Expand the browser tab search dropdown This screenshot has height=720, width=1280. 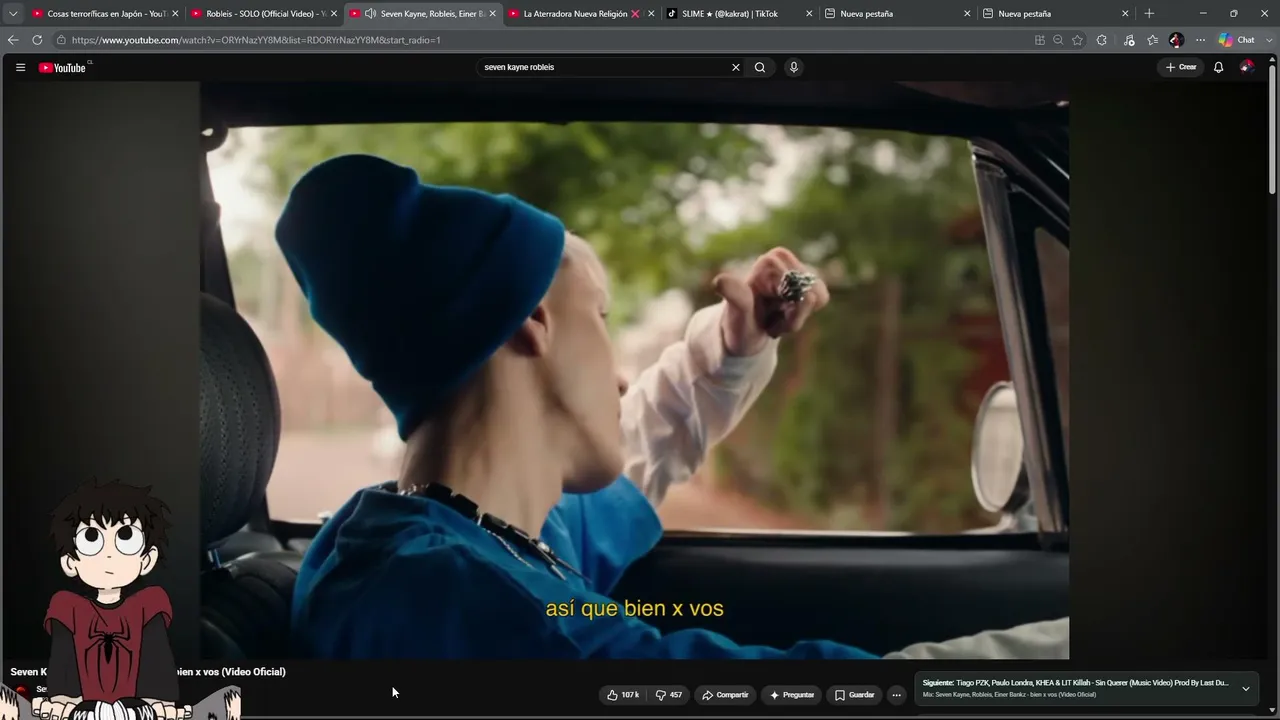tap(13, 14)
